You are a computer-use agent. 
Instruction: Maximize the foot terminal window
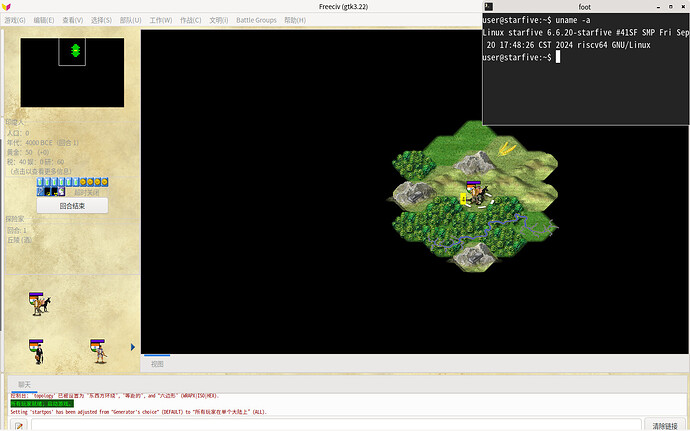tap(671, 7)
